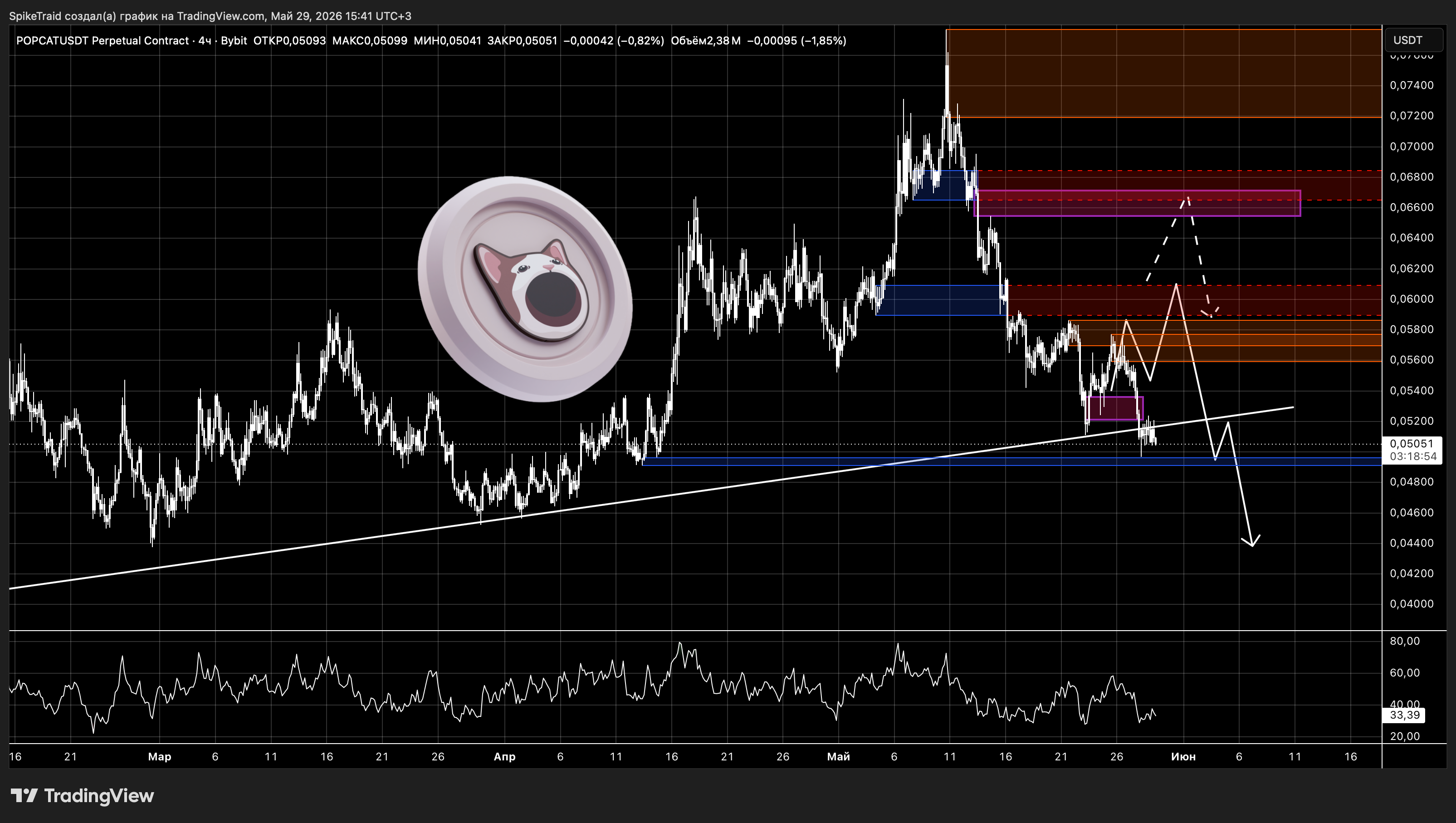Click the 0,05600 price axis label
Viewport: 1456px width, 823px height.
[1412, 360]
